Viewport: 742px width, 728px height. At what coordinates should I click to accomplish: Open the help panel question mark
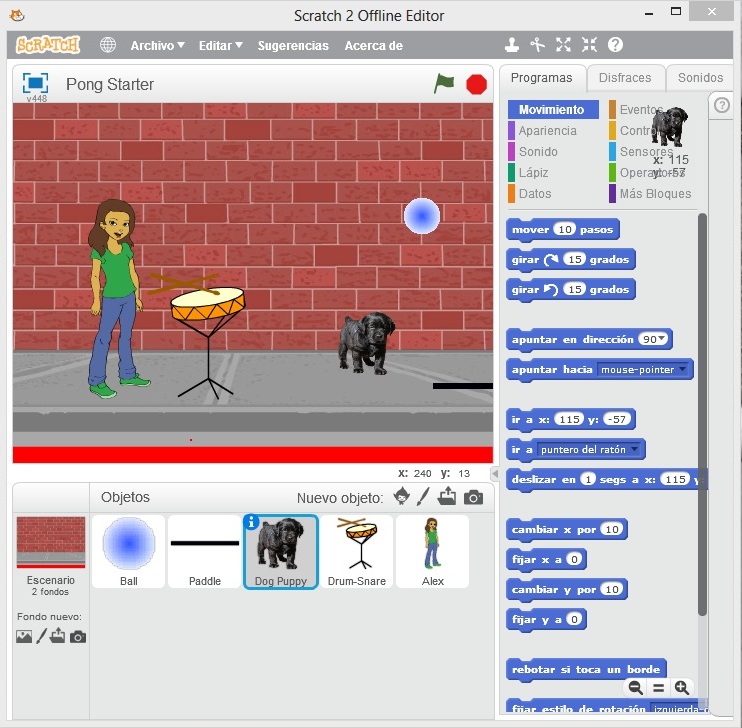pyautogui.click(x=722, y=105)
